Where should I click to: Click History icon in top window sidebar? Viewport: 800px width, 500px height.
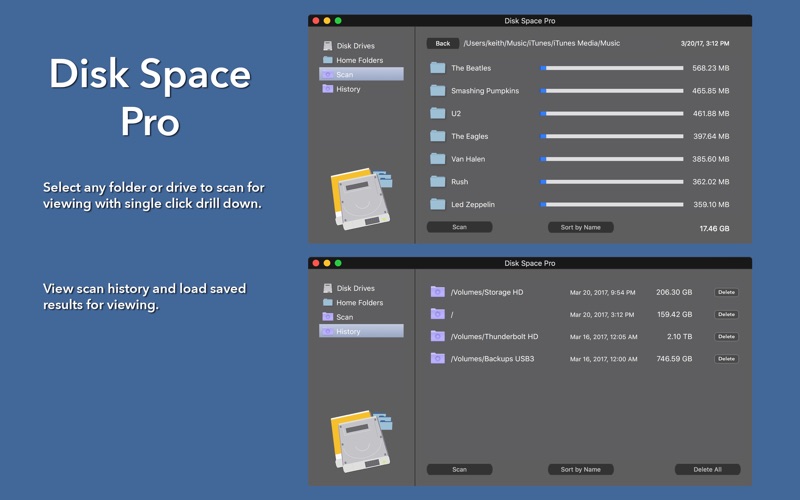pos(328,89)
